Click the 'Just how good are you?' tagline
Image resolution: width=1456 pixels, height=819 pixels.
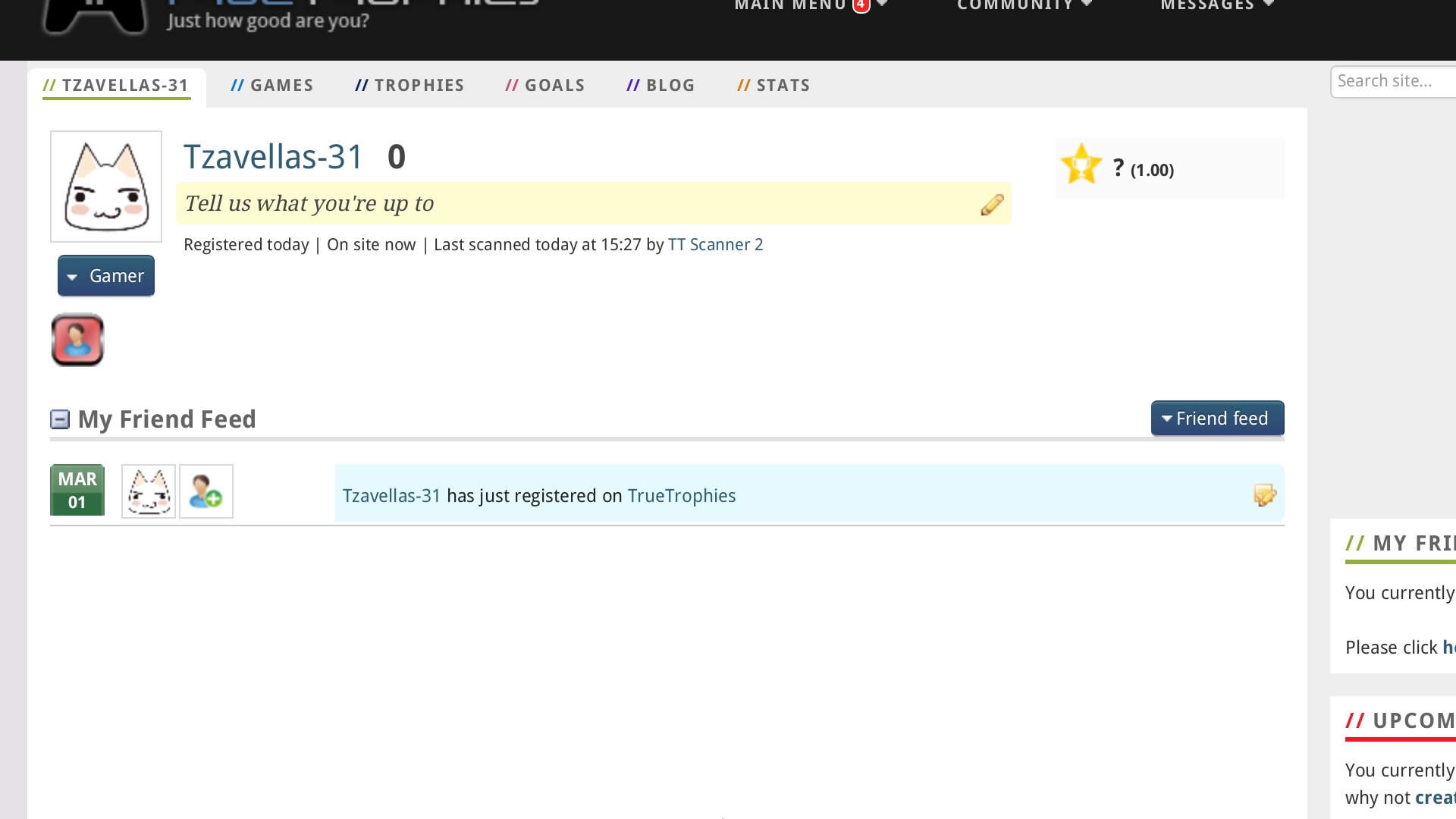268,20
